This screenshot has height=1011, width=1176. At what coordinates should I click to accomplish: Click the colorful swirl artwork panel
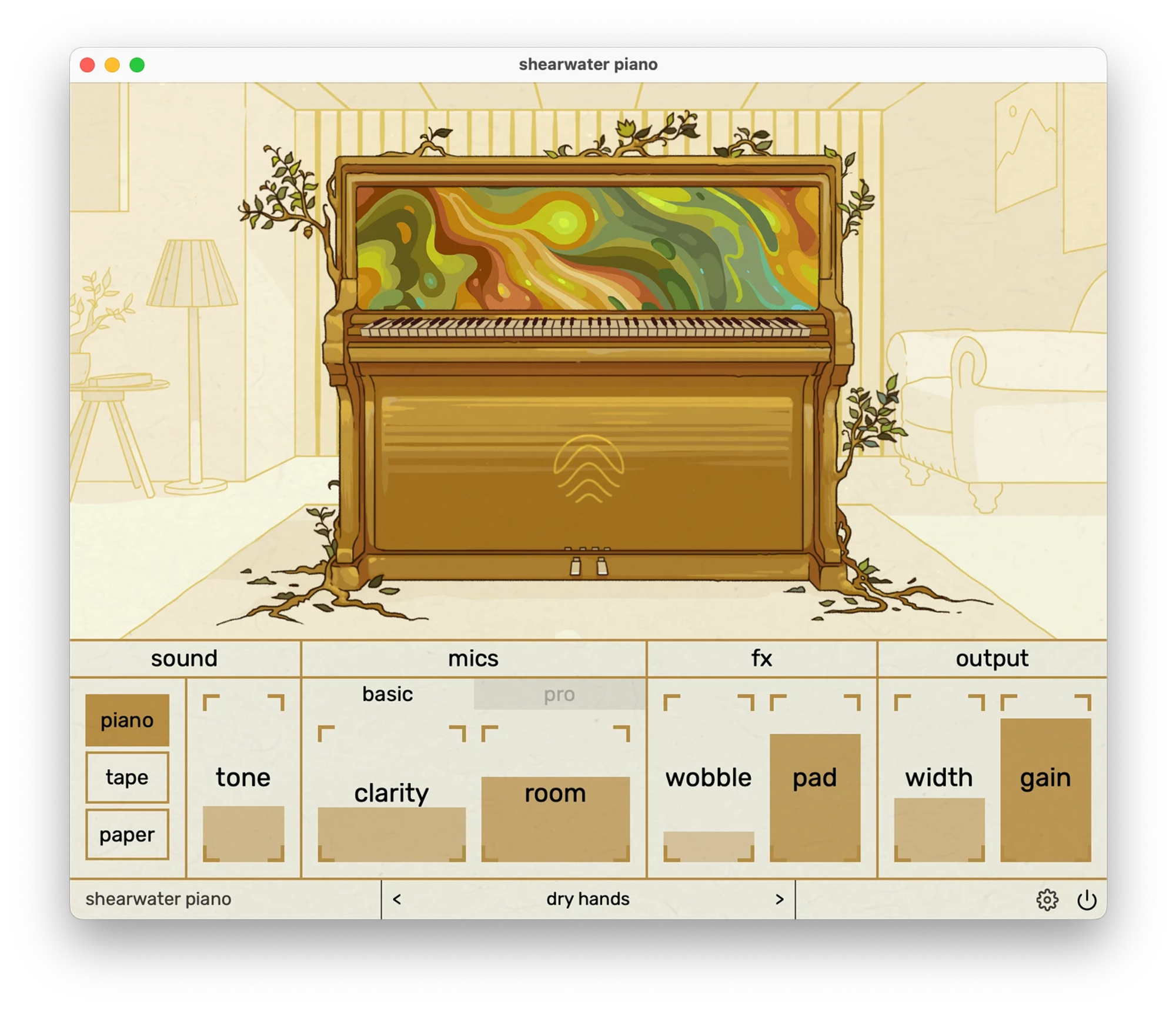pos(588,248)
